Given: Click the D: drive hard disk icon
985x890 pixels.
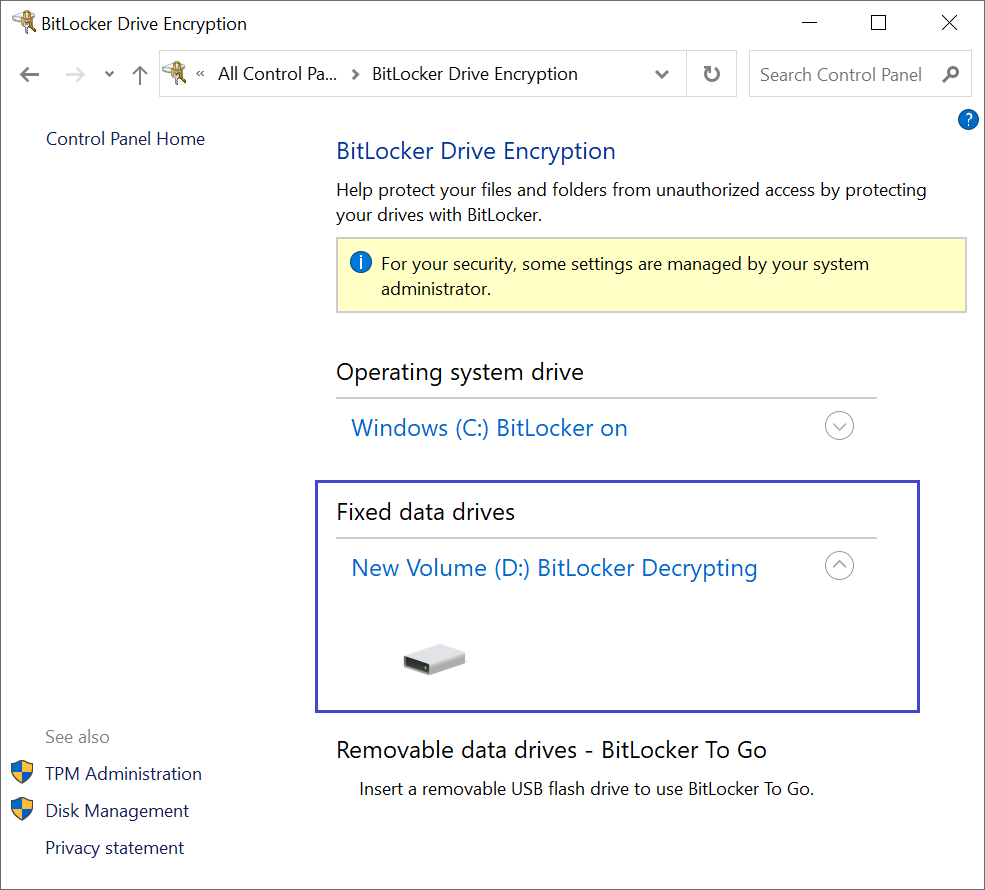Looking at the screenshot, I should pyautogui.click(x=434, y=659).
